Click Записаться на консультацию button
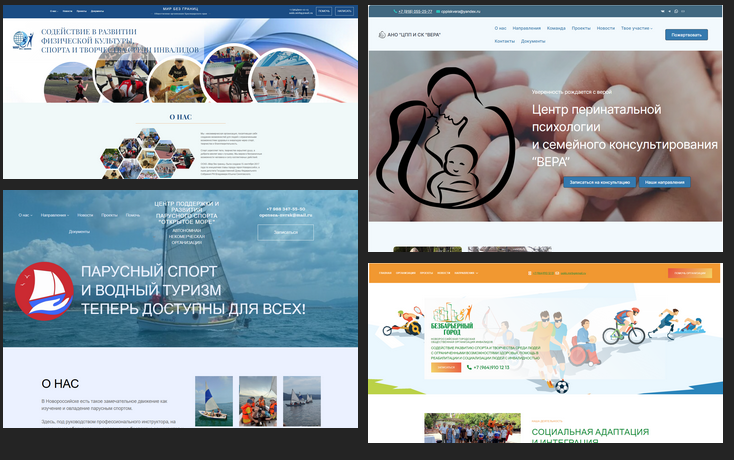734x460 pixels. [600, 182]
